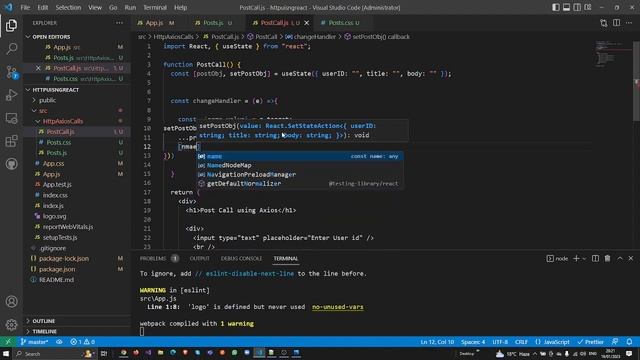Click the Windows Start button
The image size is (640, 360).
click(6, 353)
